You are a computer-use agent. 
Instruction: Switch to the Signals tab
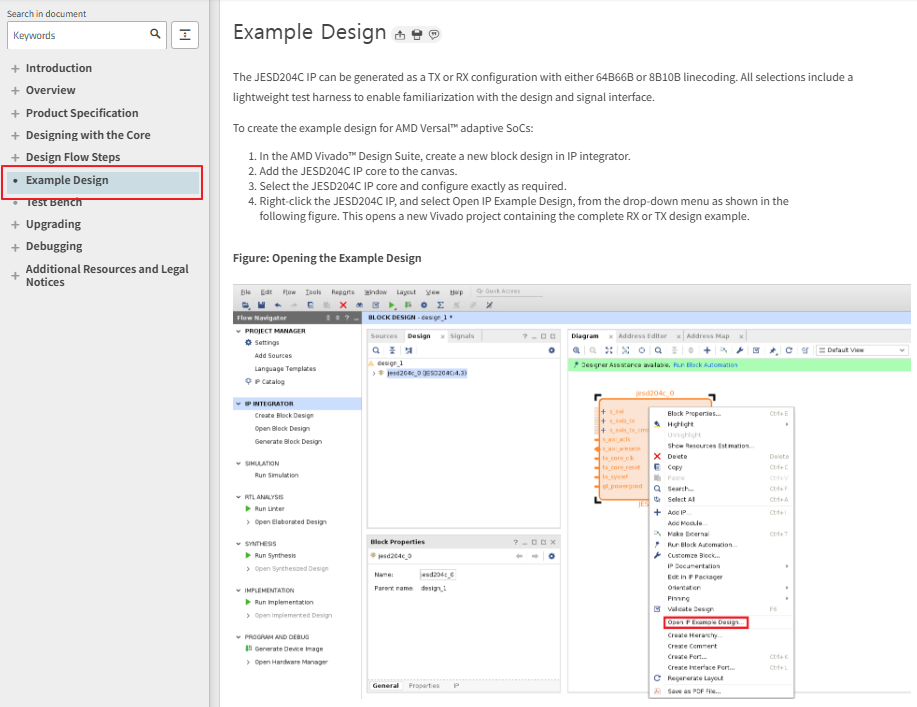coord(462,336)
